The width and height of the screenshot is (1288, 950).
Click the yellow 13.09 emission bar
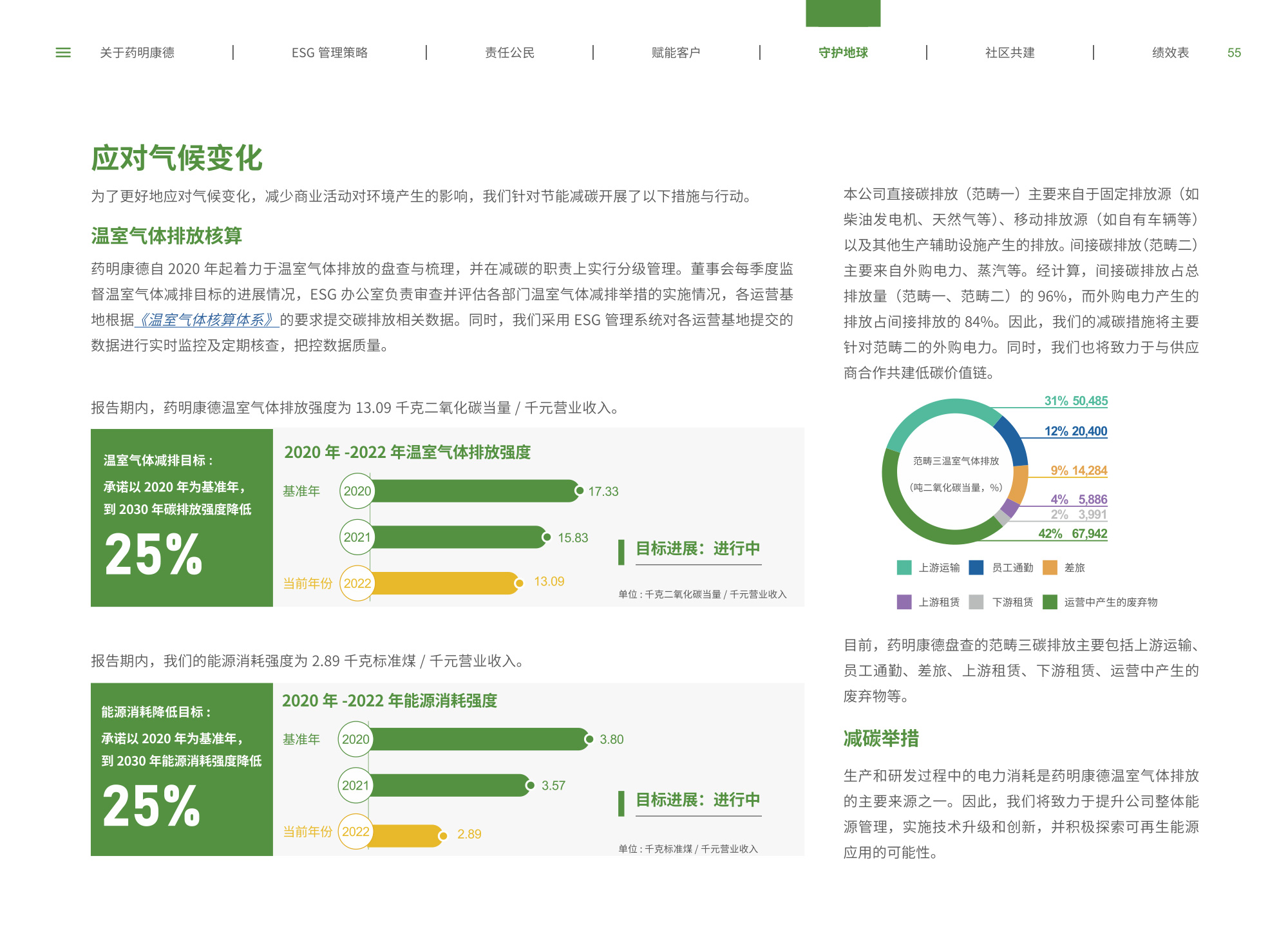pos(444,584)
